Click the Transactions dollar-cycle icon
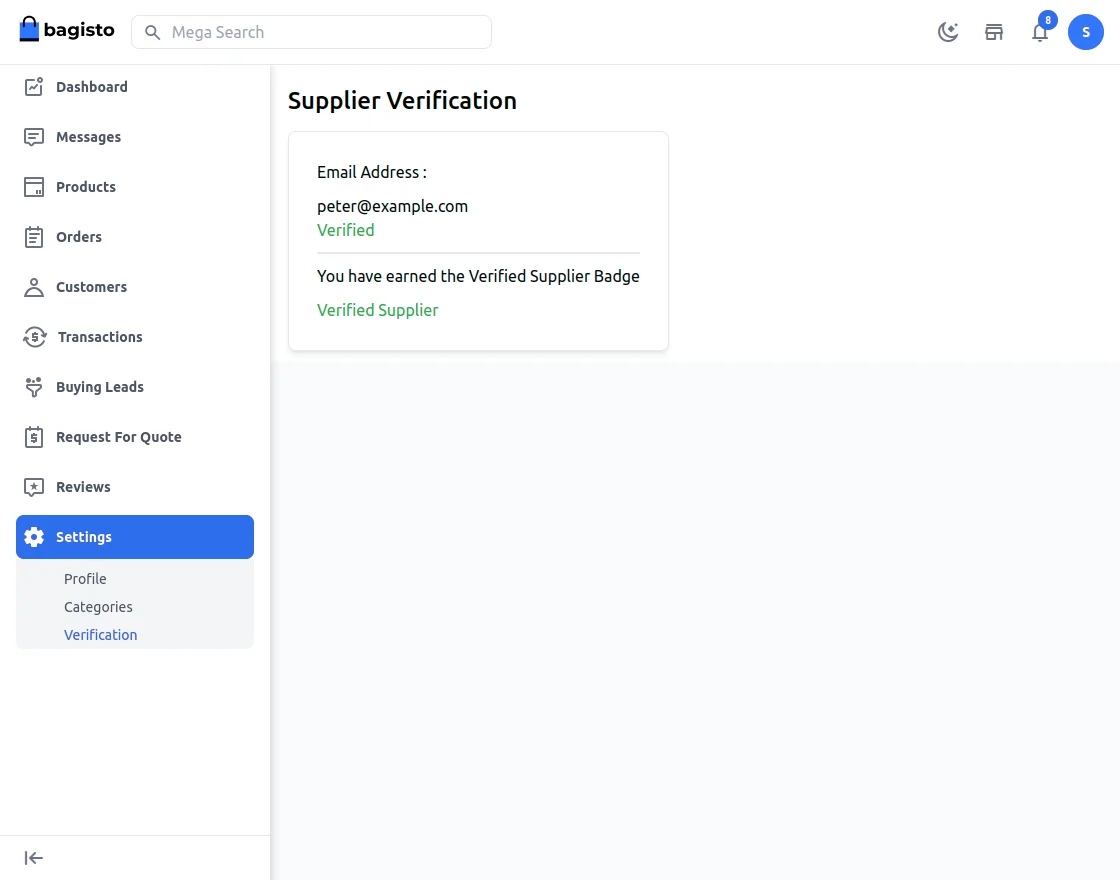 (x=34, y=337)
